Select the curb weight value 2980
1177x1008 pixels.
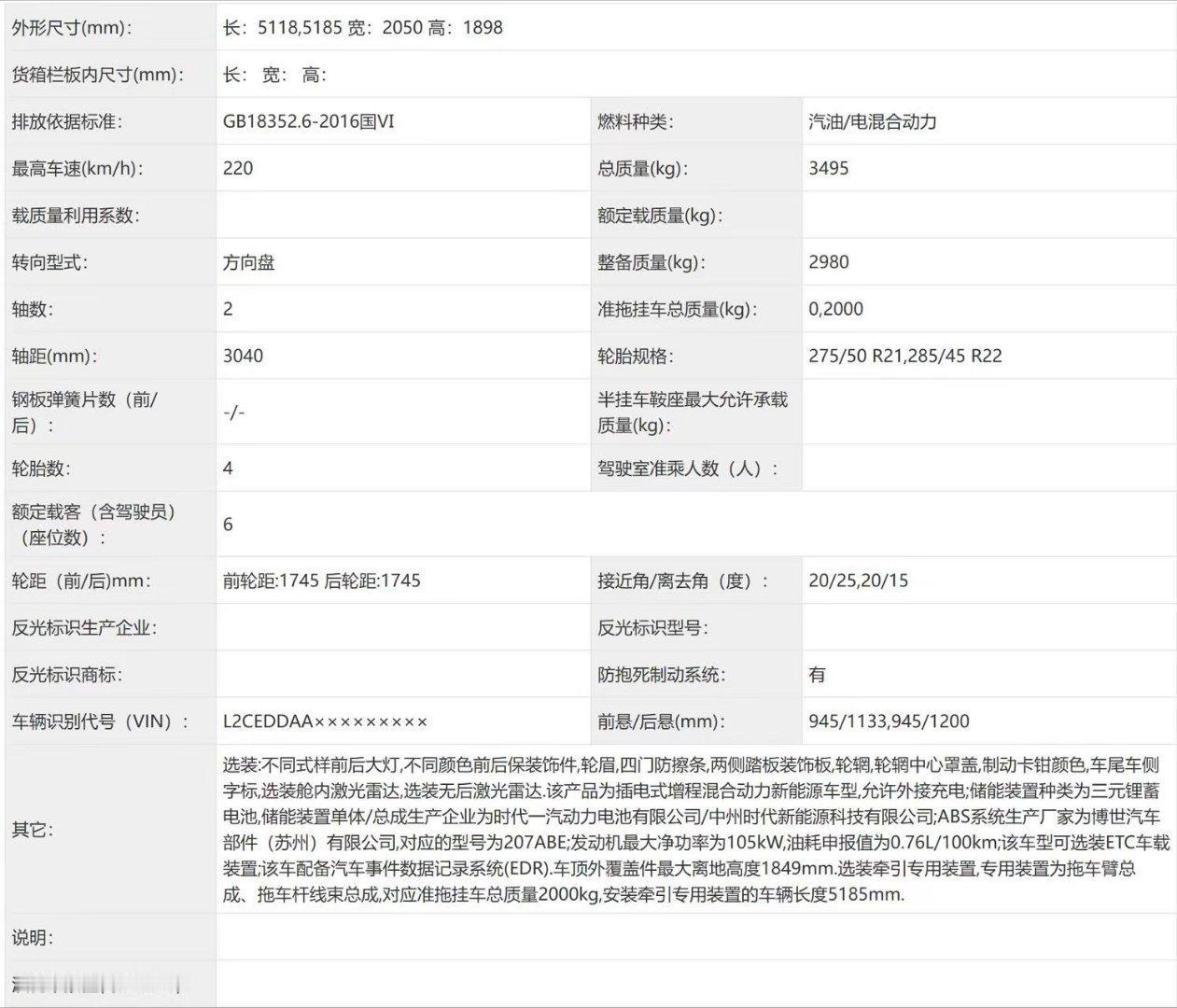click(829, 262)
